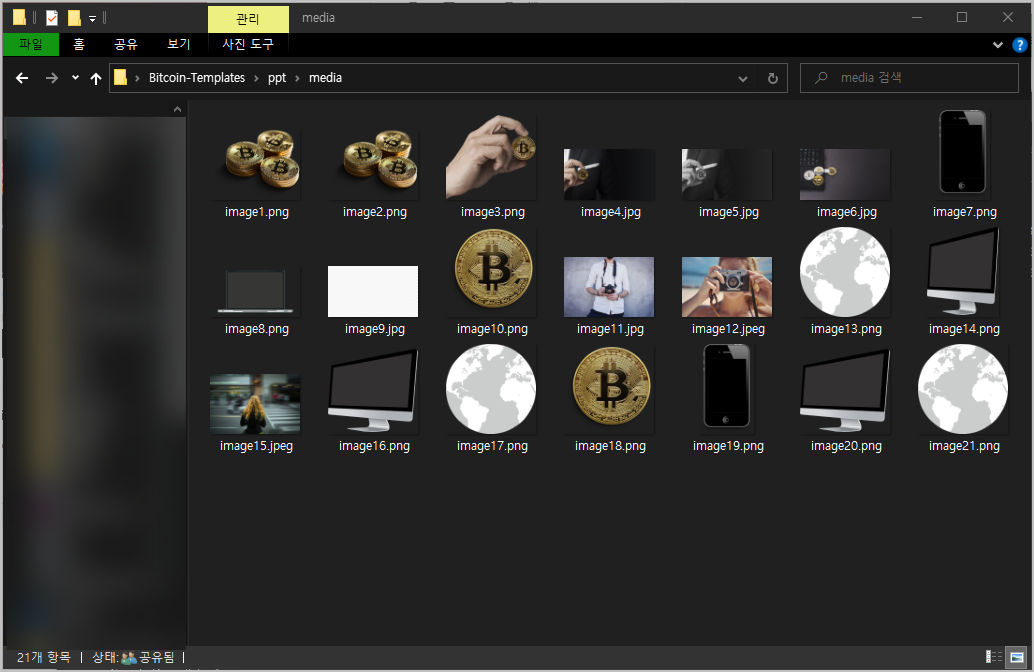The image size is (1034, 672).
Task: Switch to details view icon
Action: 994,657
